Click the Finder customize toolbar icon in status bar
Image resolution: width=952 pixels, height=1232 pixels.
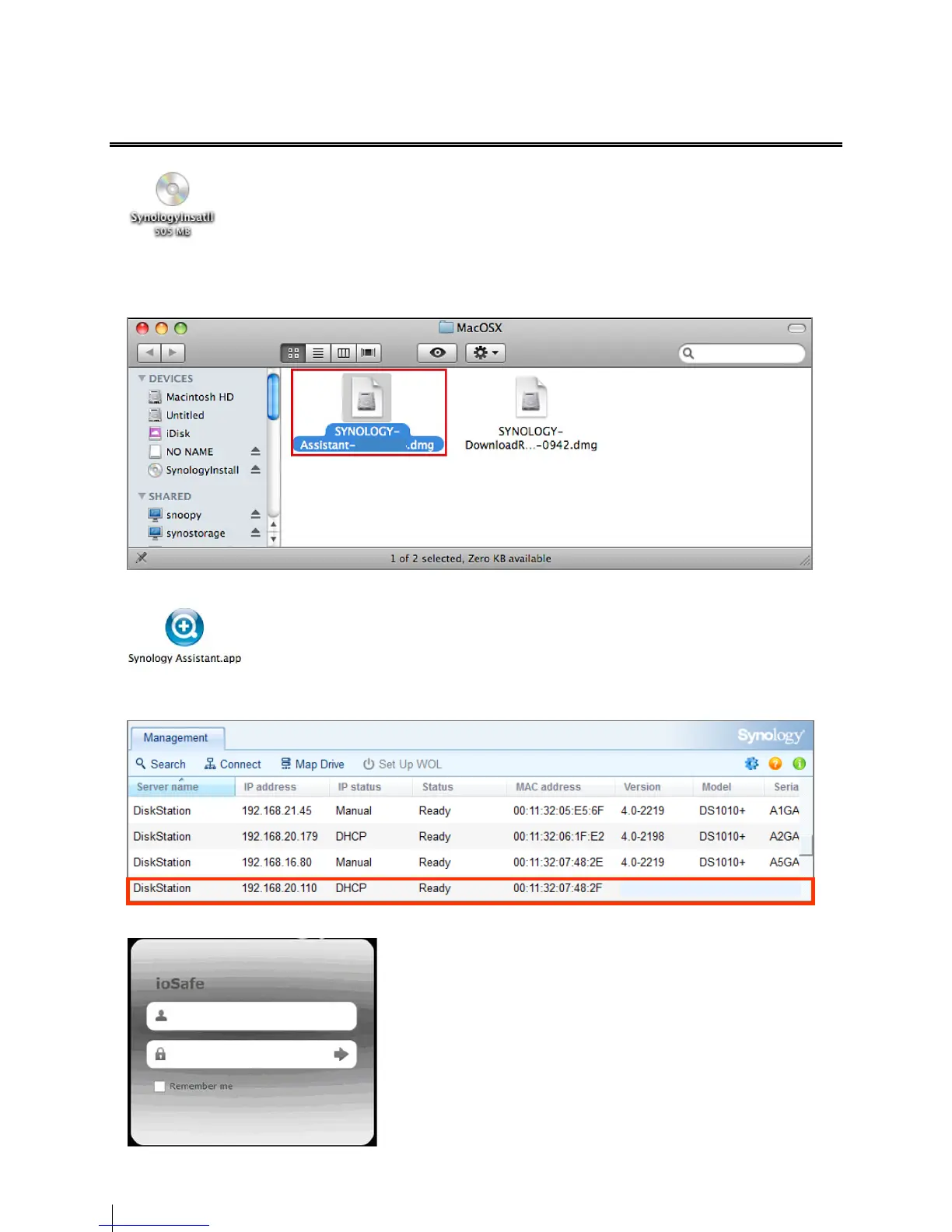[142, 558]
